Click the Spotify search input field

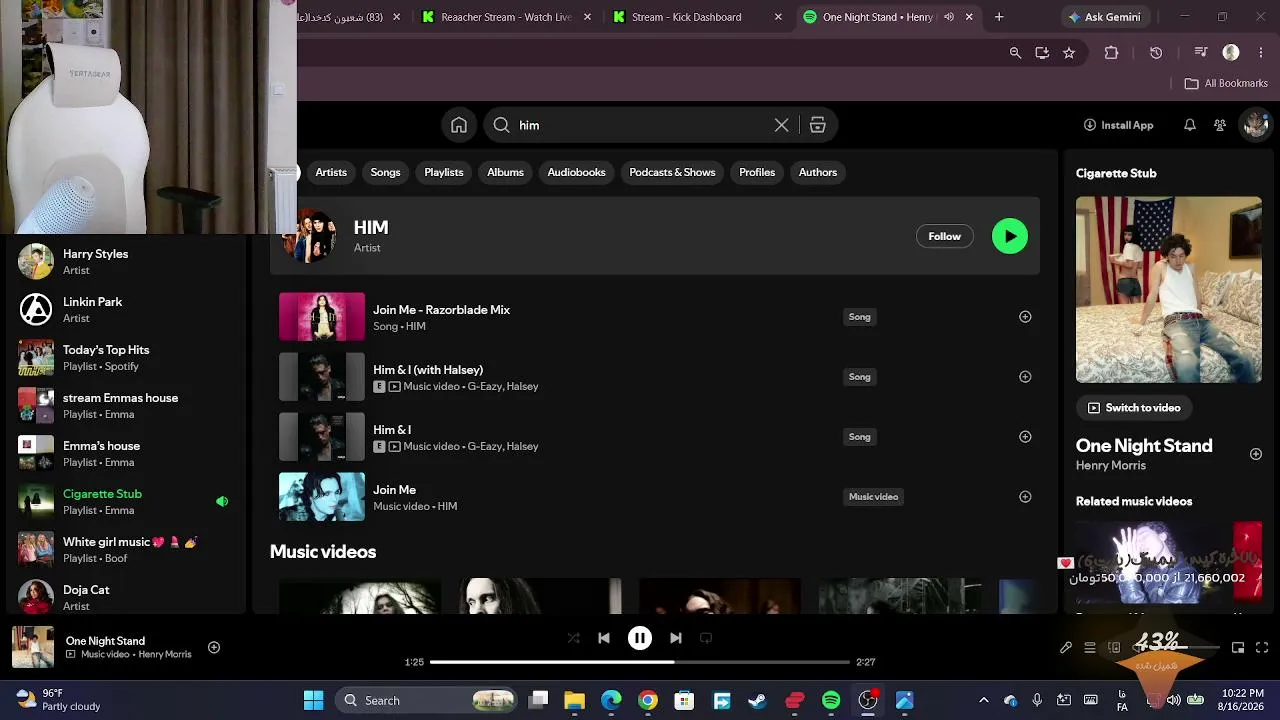coord(639,125)
